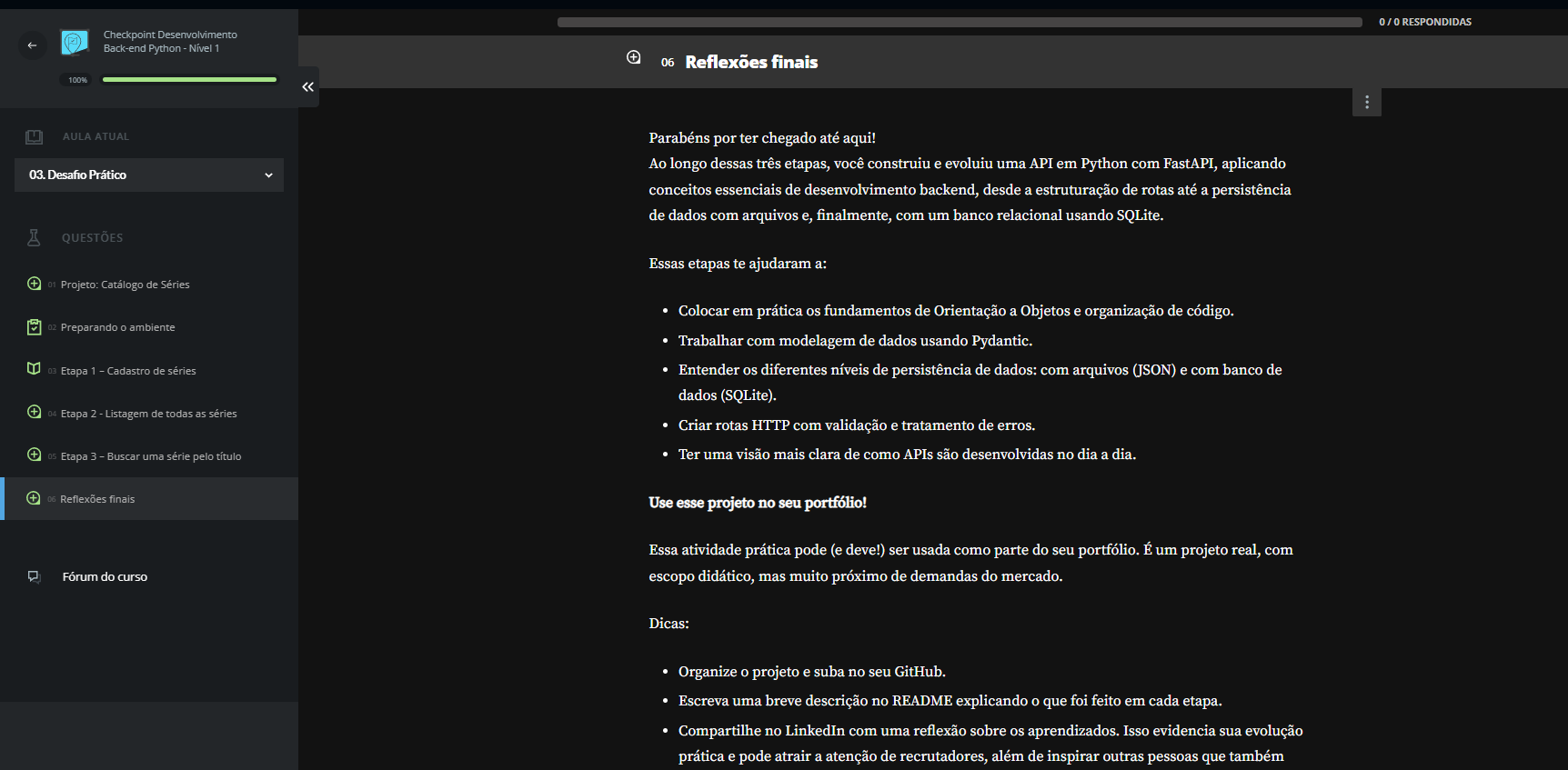Click the 100% progress badge
The height and width of the screenshot is (770, 1568).
tap(78, 80)
